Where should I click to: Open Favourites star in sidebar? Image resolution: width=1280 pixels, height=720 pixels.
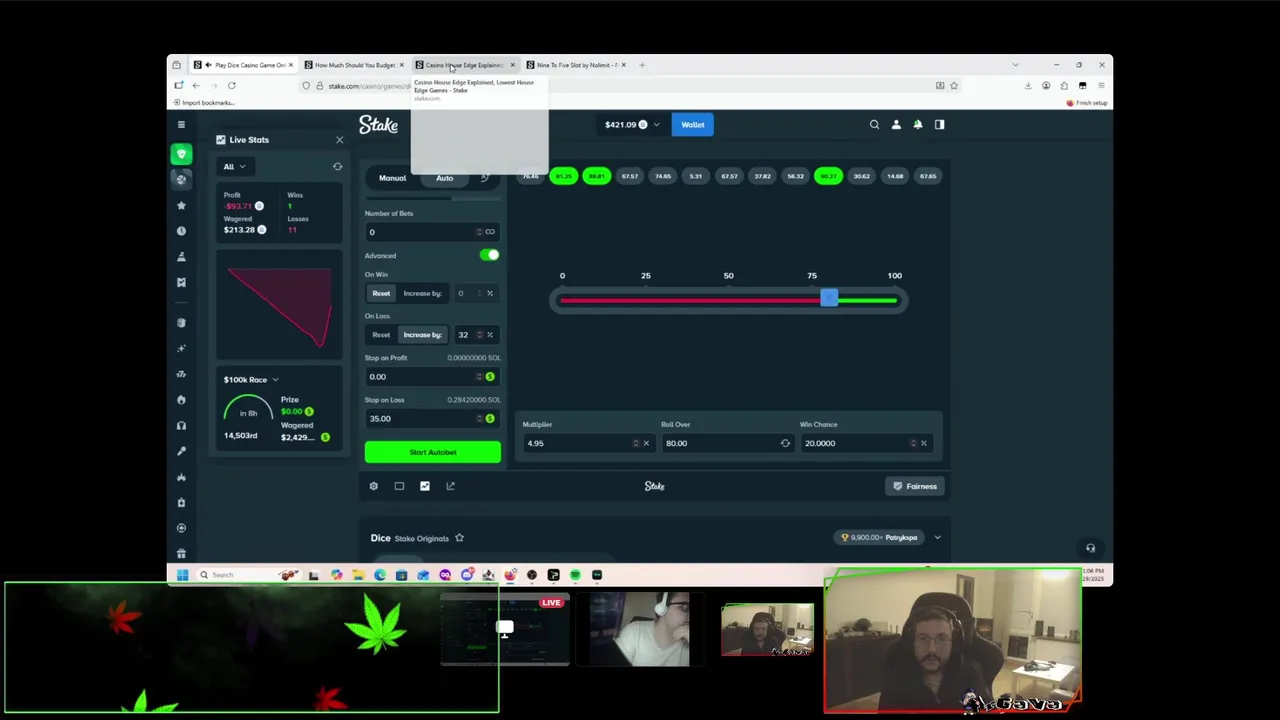pos(181,205)
